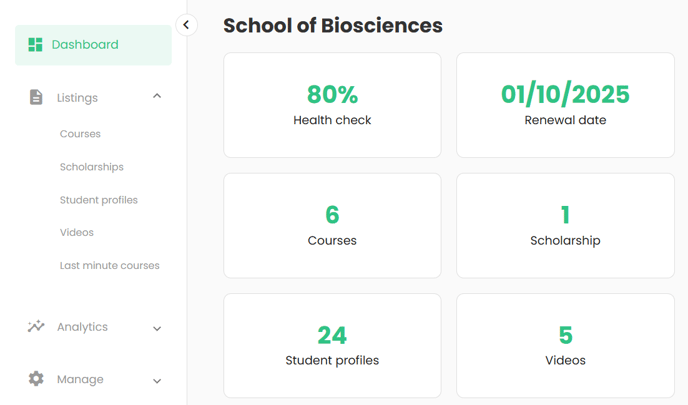Collapse the Listings section chevron
688x405 pixels.
(157, 96)
